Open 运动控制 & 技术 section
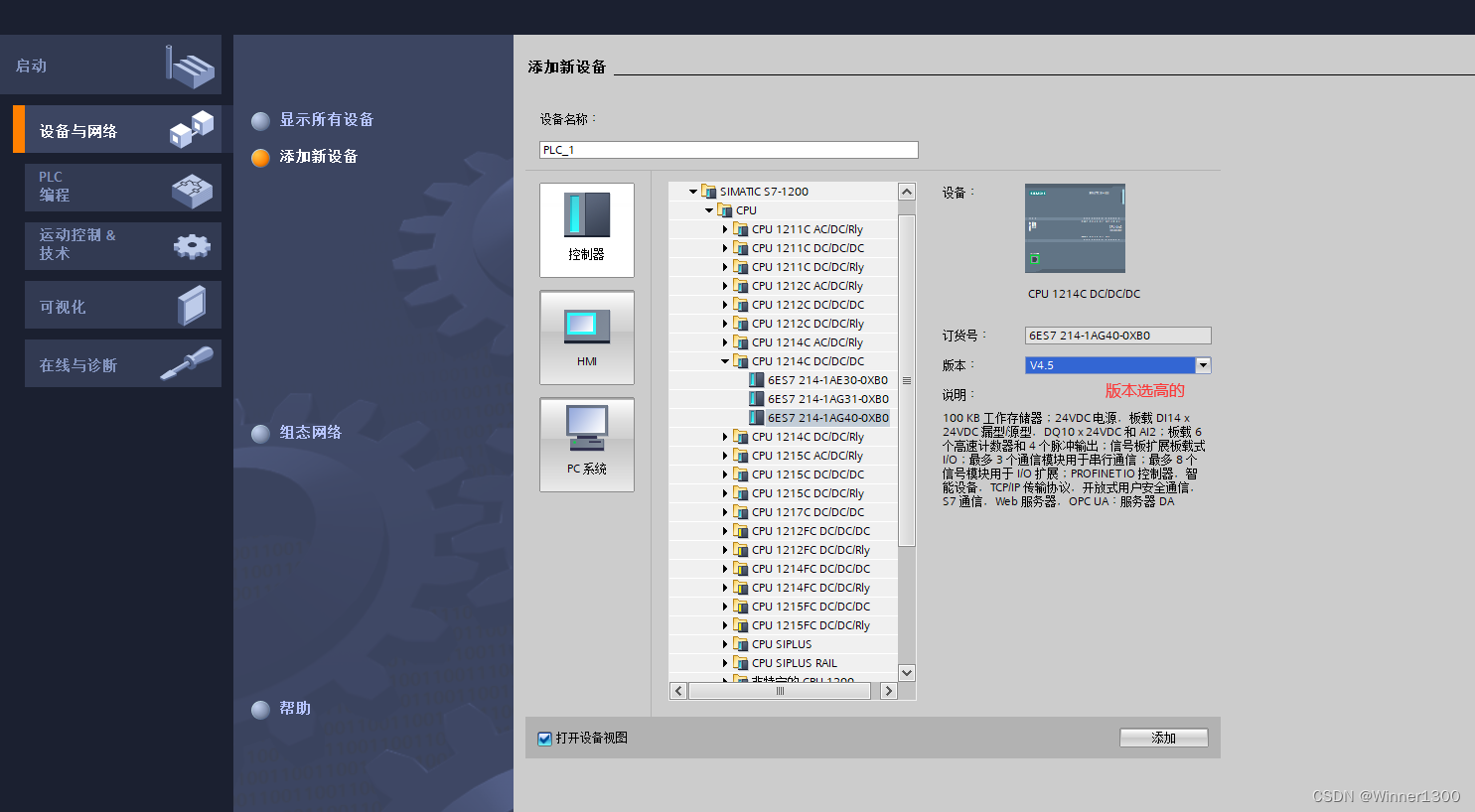The width and height of the screenshot is (1475, 812). click(x=123, y=245)
